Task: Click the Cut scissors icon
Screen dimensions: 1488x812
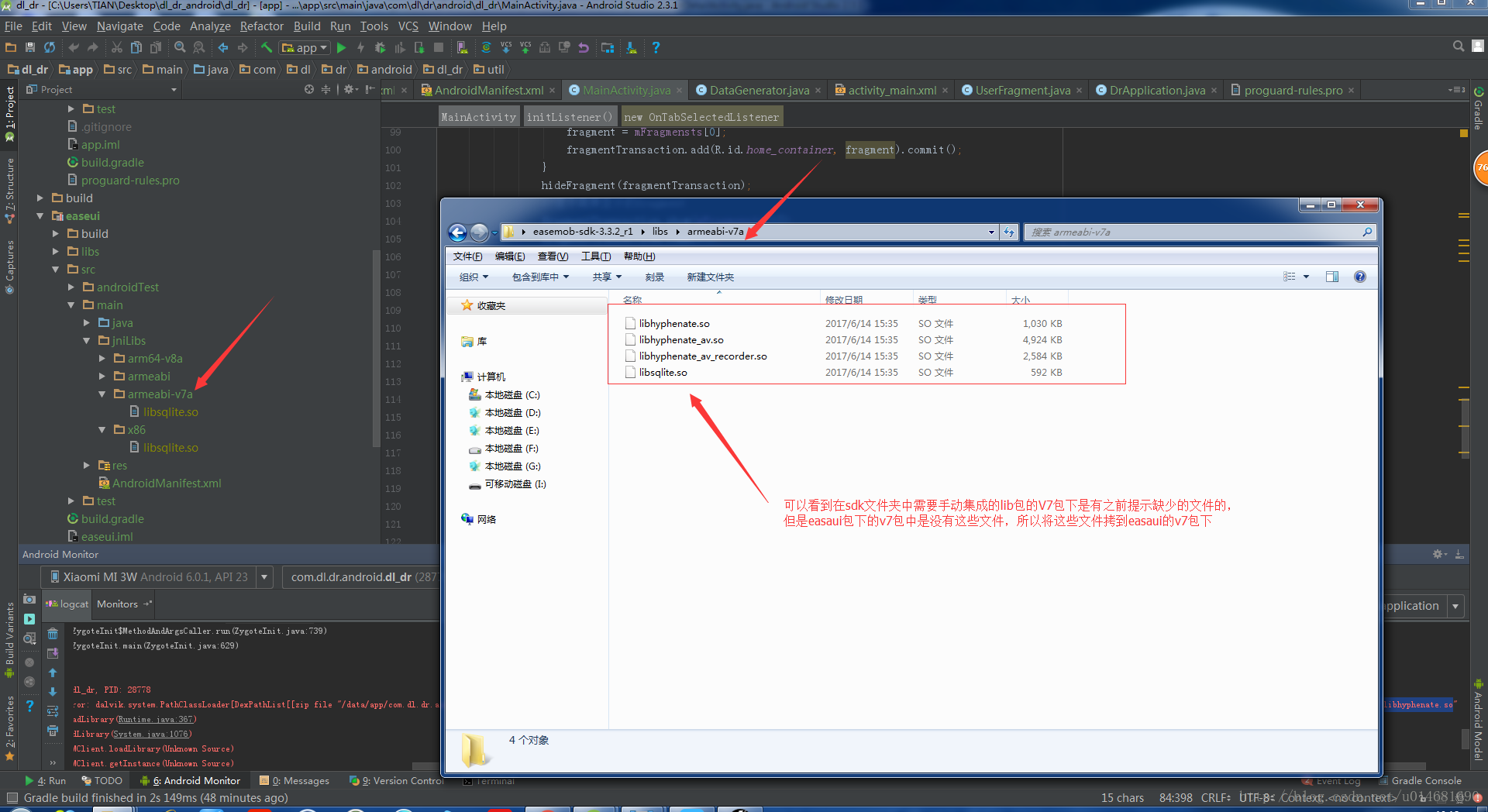Action: click(x=117, y=47)
